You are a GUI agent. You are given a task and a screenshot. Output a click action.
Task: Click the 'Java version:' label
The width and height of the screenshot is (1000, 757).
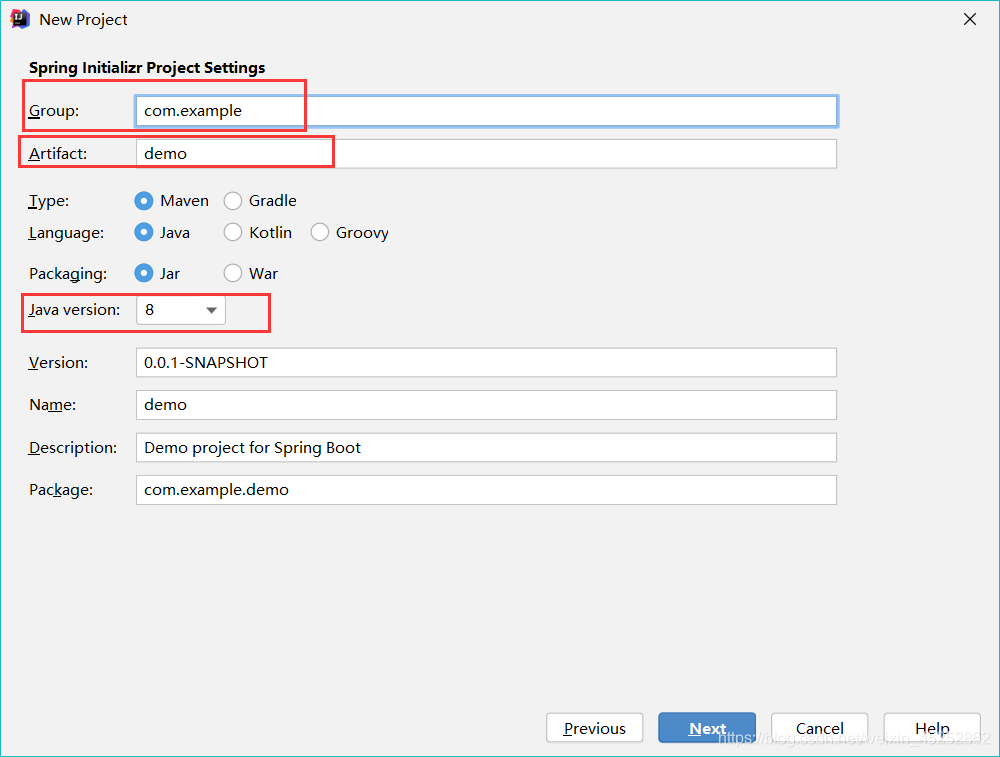point(75,310)
